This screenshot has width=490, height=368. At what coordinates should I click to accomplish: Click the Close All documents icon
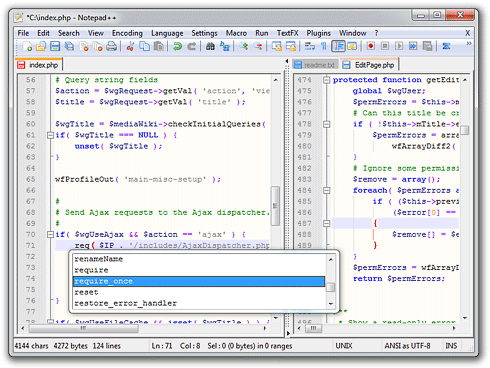pyautogui.click(x=97, y=46)
